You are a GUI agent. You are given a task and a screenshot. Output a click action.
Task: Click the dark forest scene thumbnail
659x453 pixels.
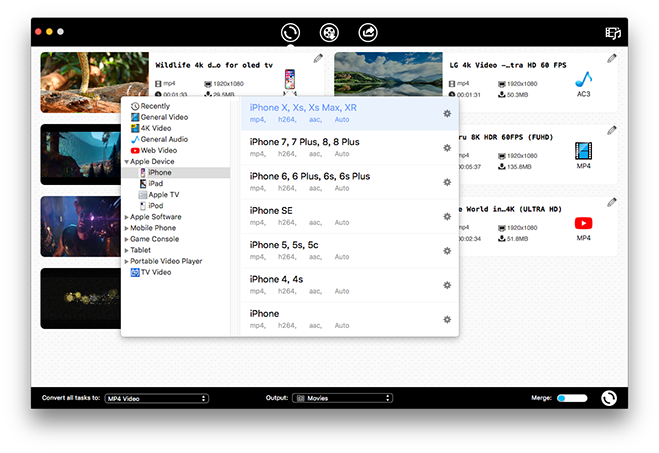pos(81,154)
